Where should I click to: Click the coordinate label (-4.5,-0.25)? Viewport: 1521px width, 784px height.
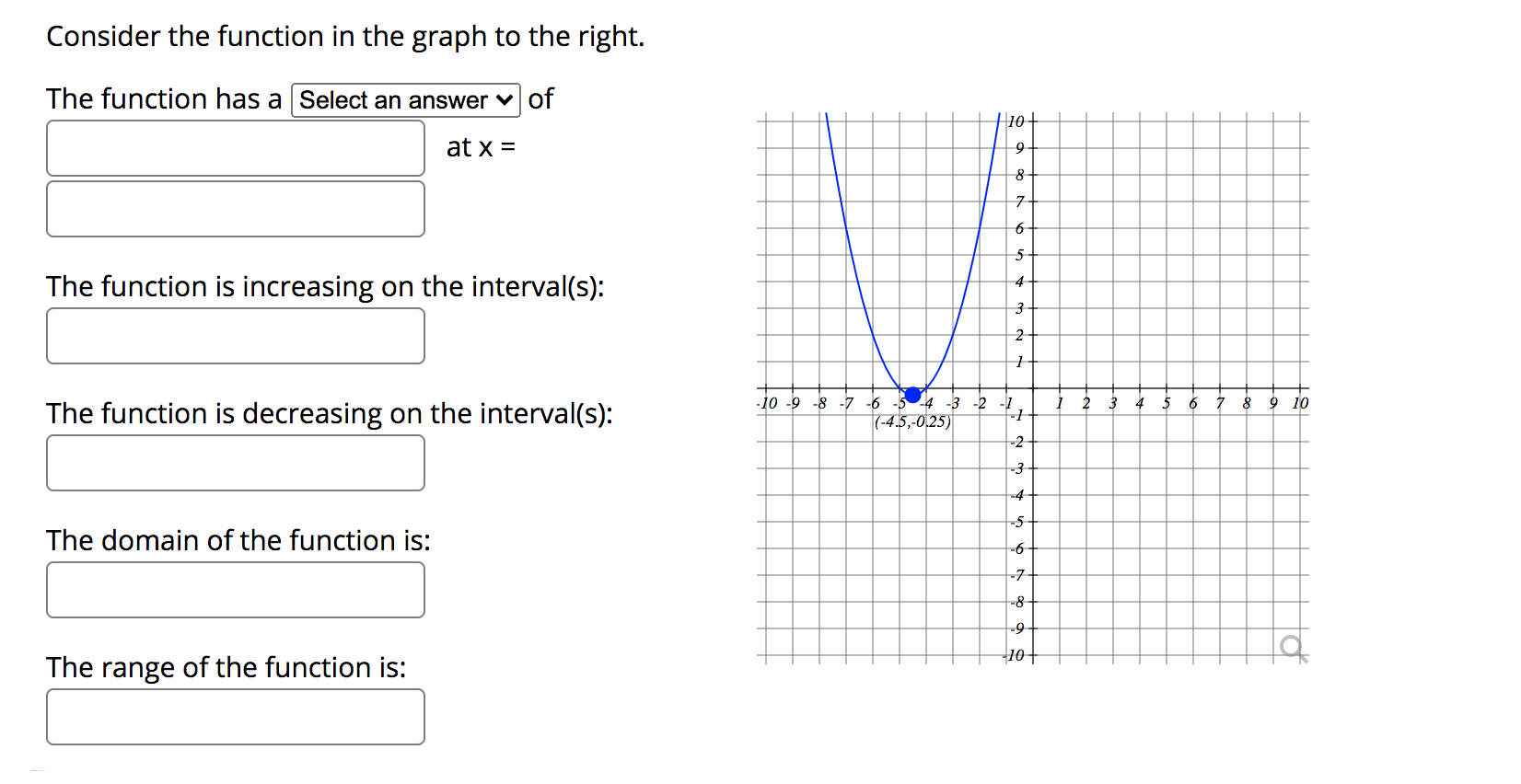[x=912, y=422]
